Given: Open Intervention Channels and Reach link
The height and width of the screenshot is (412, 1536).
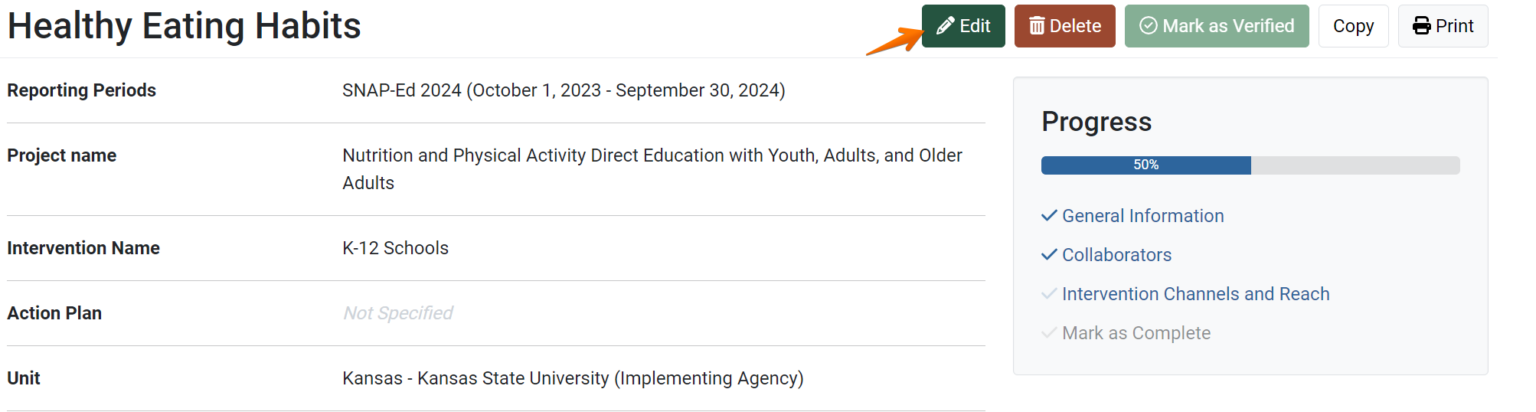Looking at the screenshot, I should tap(1195, 294).
